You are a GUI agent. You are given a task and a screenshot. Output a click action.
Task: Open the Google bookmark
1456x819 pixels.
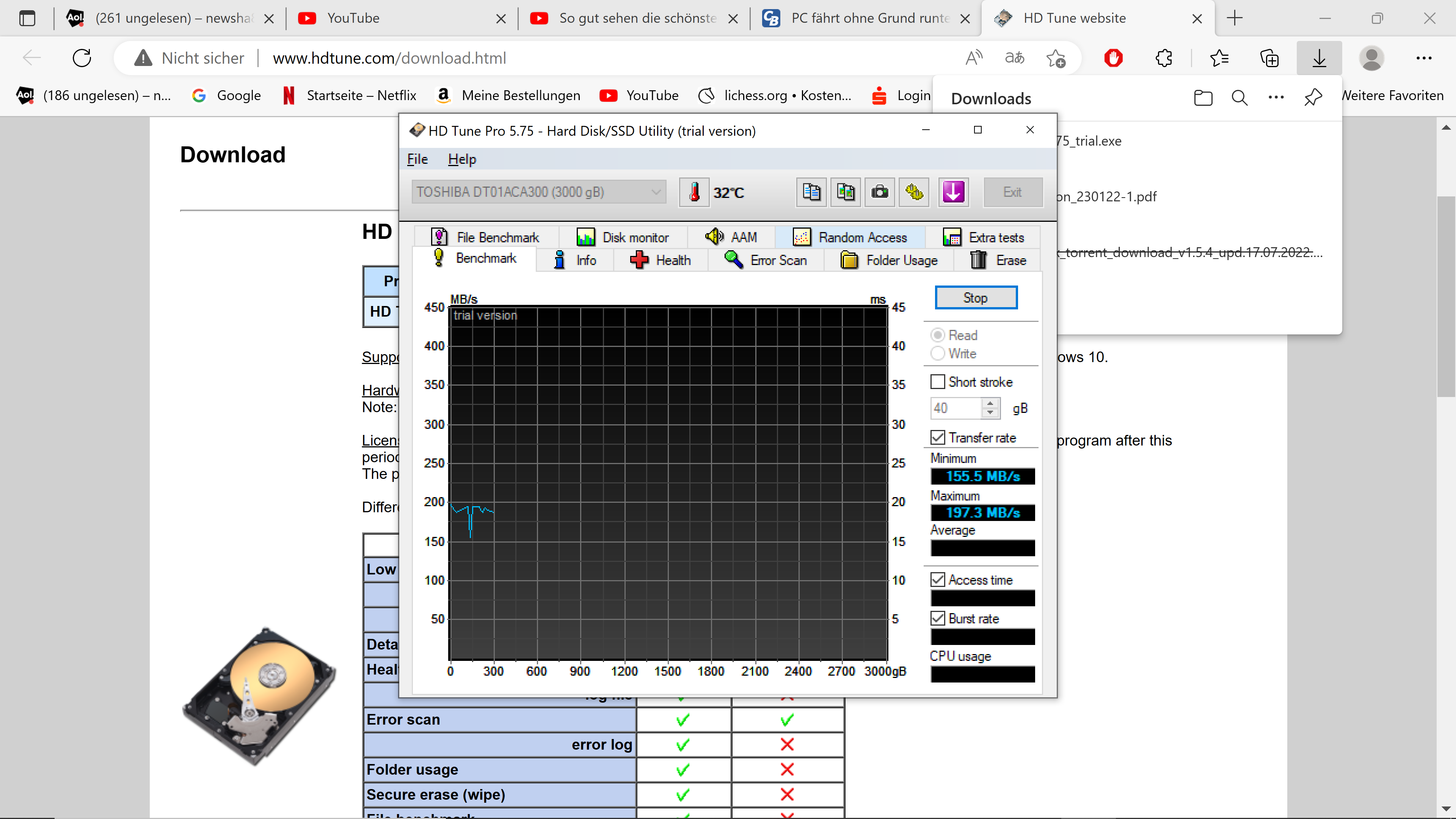click(226, 96)
